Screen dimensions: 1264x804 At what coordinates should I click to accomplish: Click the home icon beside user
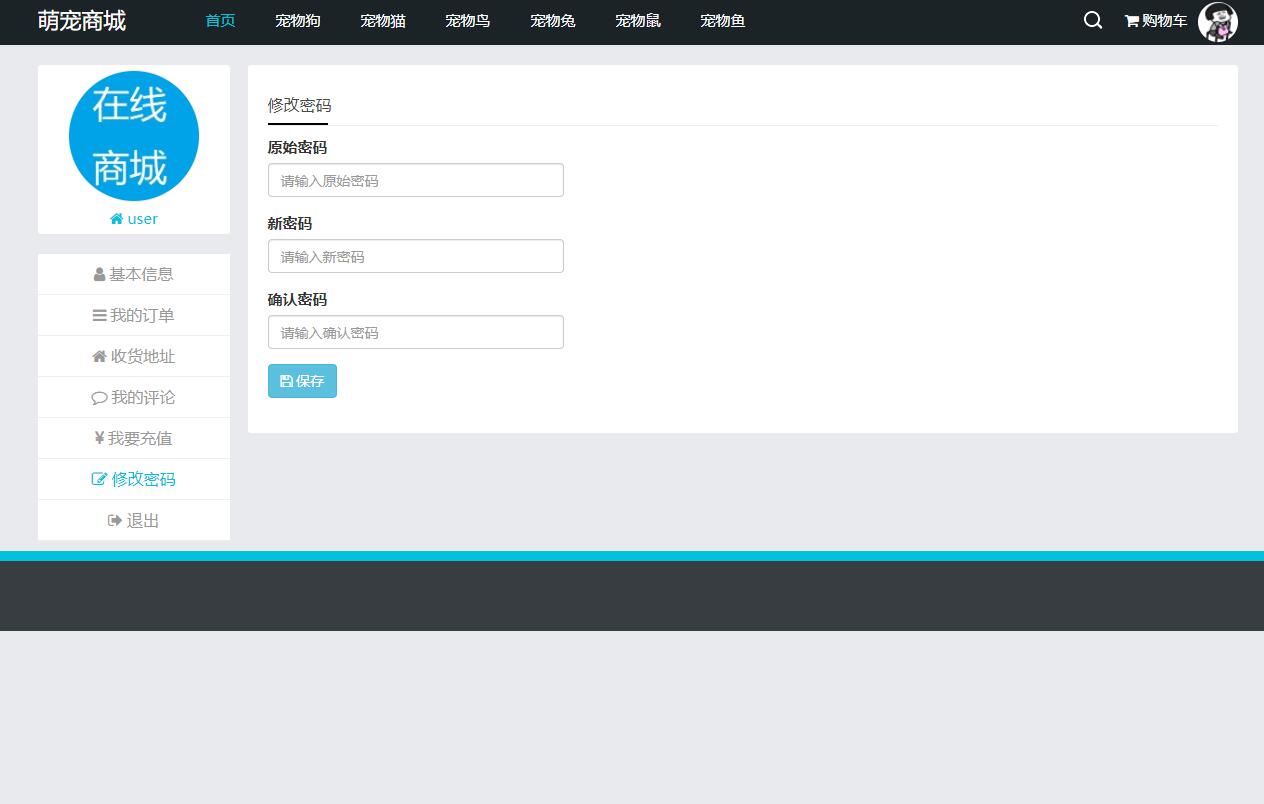[117, 219]
